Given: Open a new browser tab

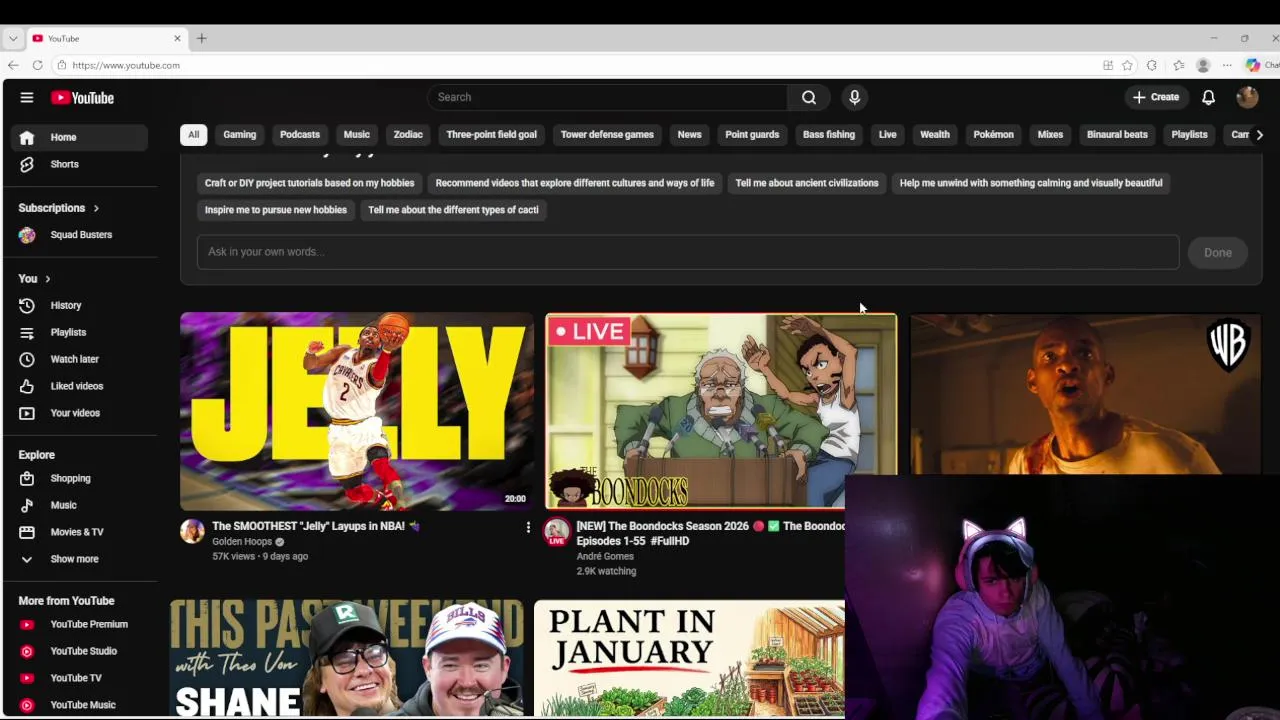Looking at the screenshot, I should (x=201, y=38).
